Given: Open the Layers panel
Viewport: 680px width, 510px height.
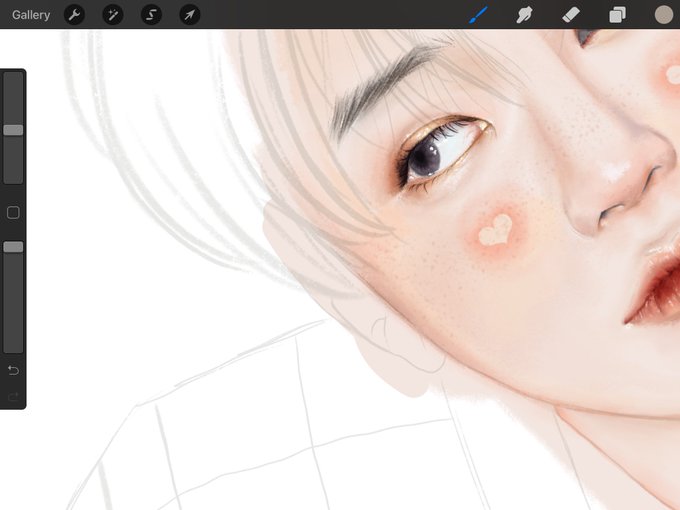Looking at the screenshot, I should pos(618,15).
